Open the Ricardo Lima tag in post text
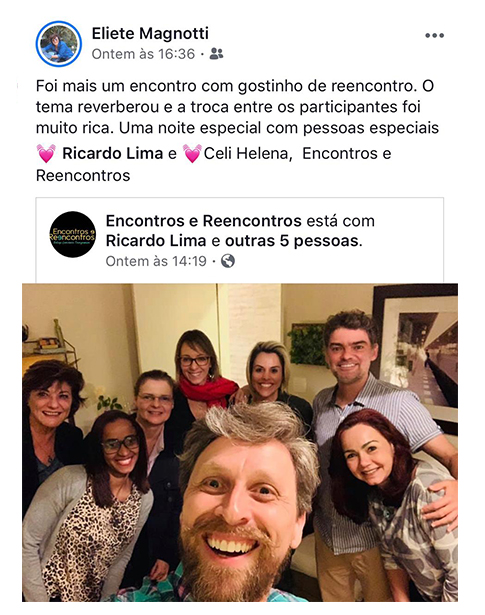This screenshot has height=615, width=485. coord(113,153)
